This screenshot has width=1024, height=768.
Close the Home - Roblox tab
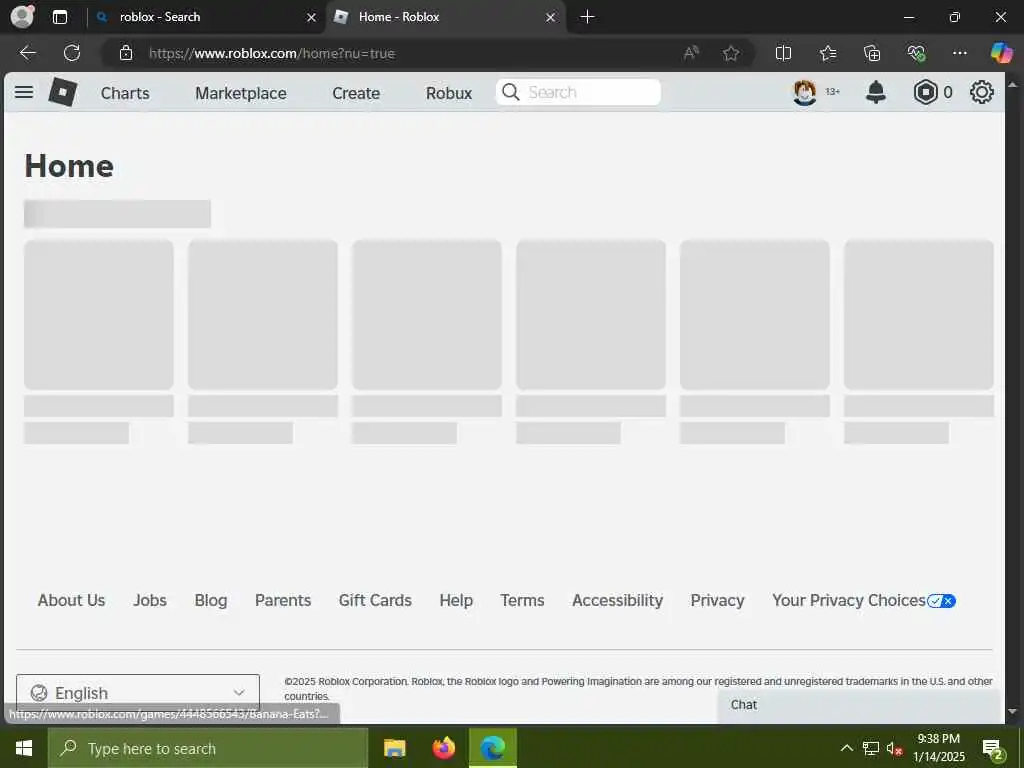pyautogui.click(x=551, y=18)
